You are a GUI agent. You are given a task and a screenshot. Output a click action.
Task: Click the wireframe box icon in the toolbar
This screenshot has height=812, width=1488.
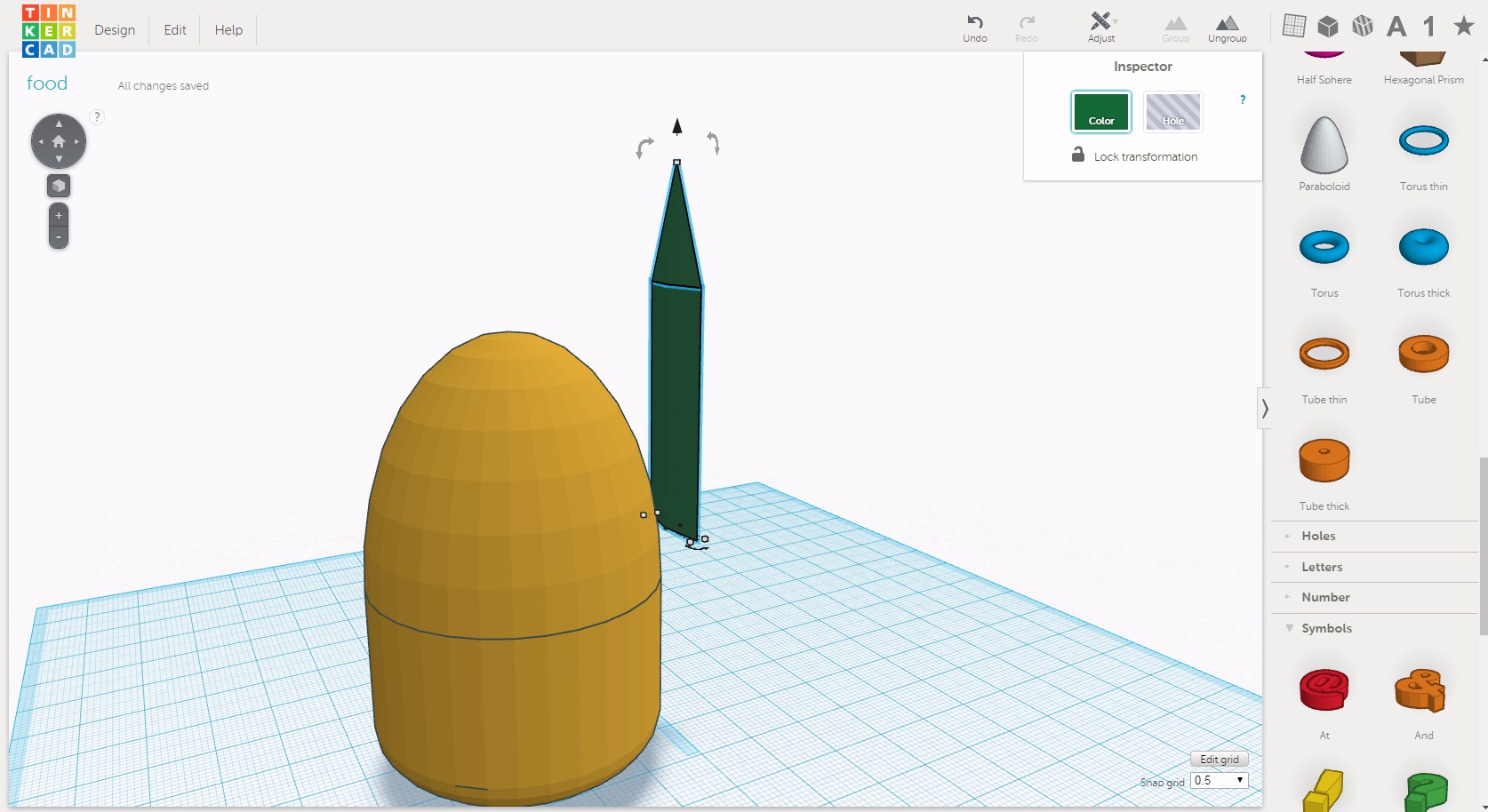point(1363,26)
